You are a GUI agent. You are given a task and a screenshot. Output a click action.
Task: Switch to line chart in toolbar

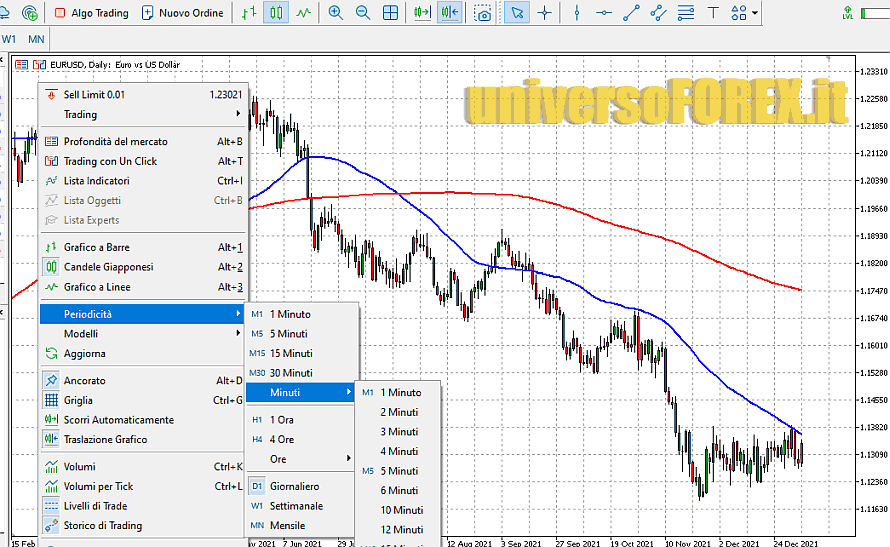tap(303, 13)
